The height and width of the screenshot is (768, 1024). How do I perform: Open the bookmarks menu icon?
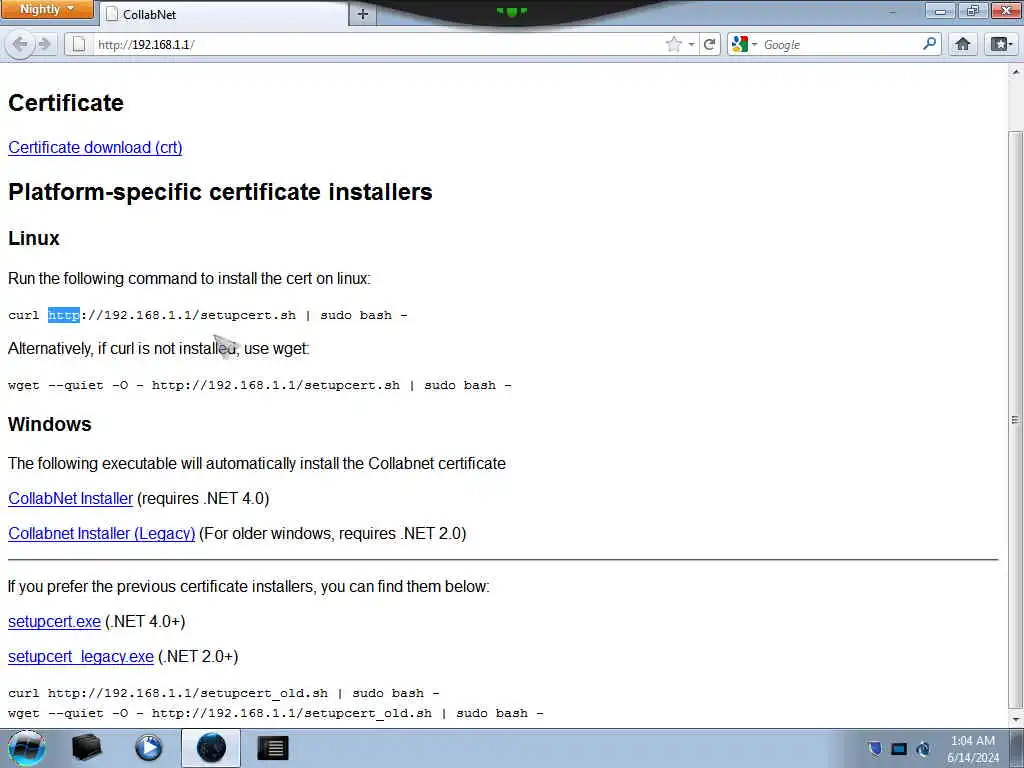click(x=1000, y=44)
